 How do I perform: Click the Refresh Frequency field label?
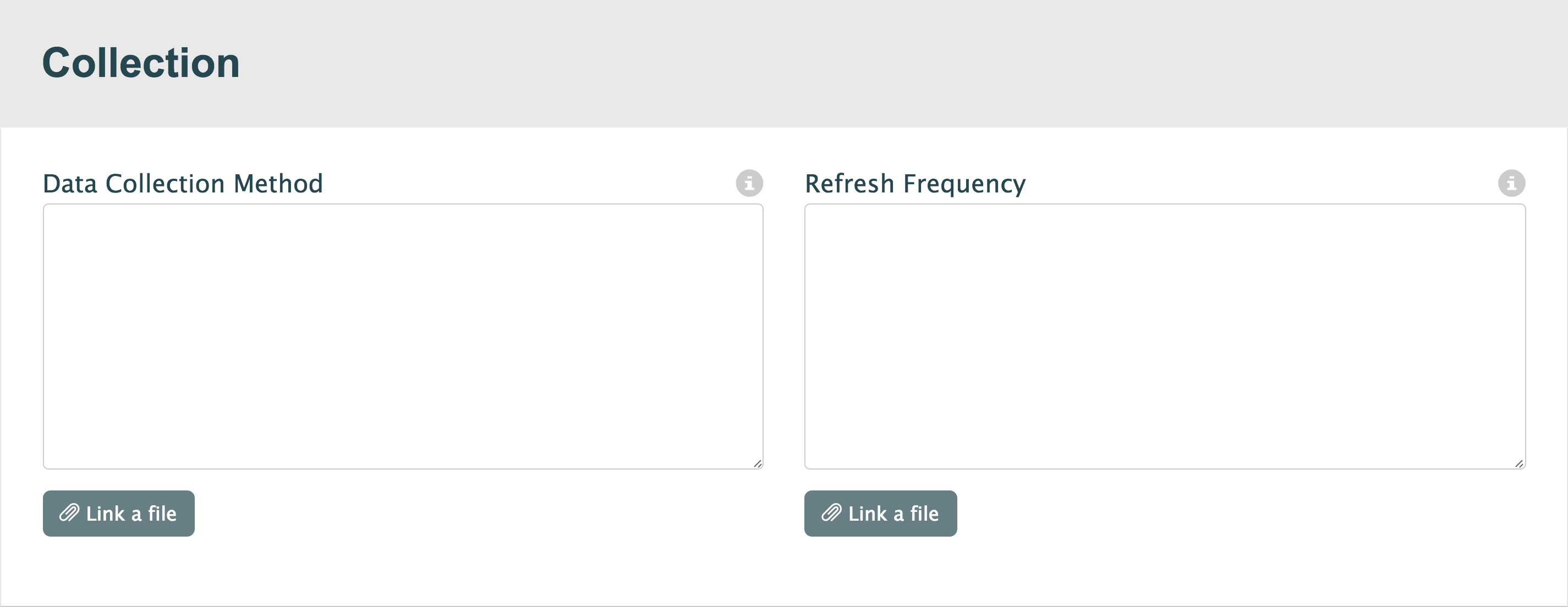(x=915, y=184)
